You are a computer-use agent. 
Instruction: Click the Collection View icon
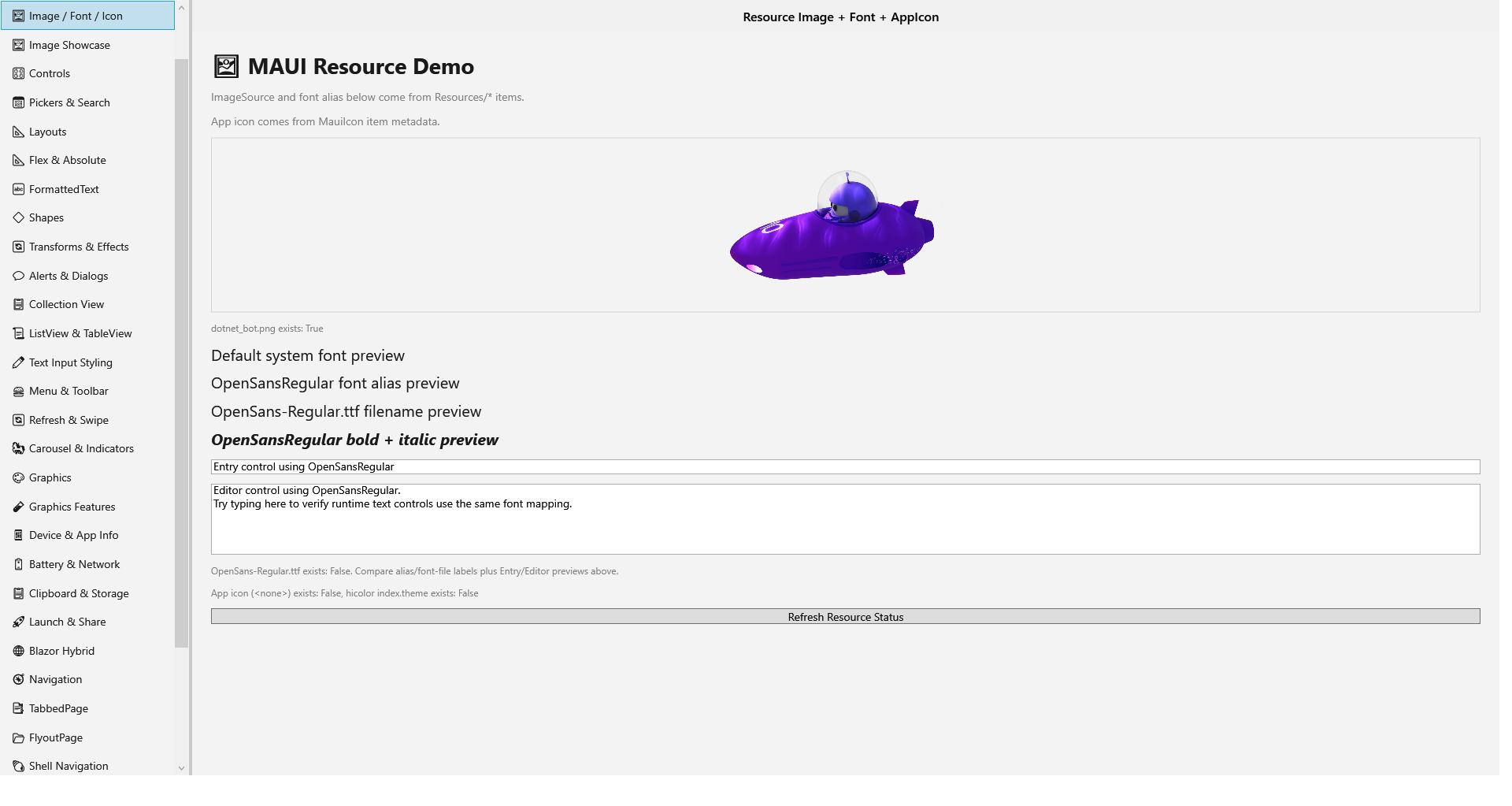pyautogui.click(x=18, y=304)
